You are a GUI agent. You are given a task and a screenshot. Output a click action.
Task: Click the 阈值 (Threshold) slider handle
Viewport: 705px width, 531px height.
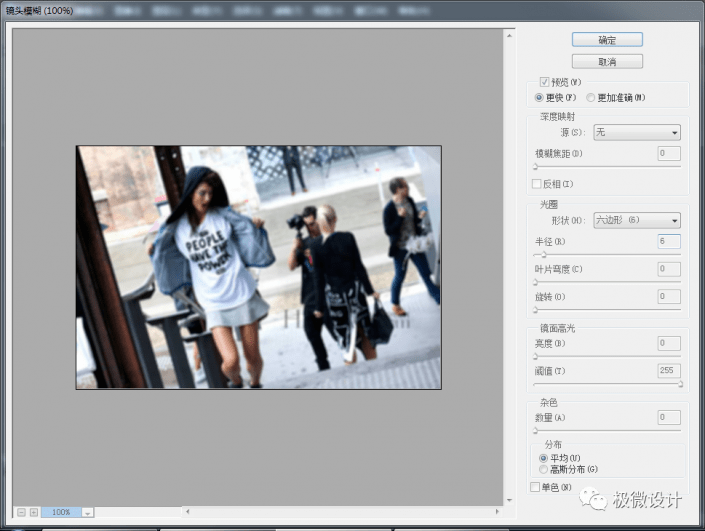(680, 383)
